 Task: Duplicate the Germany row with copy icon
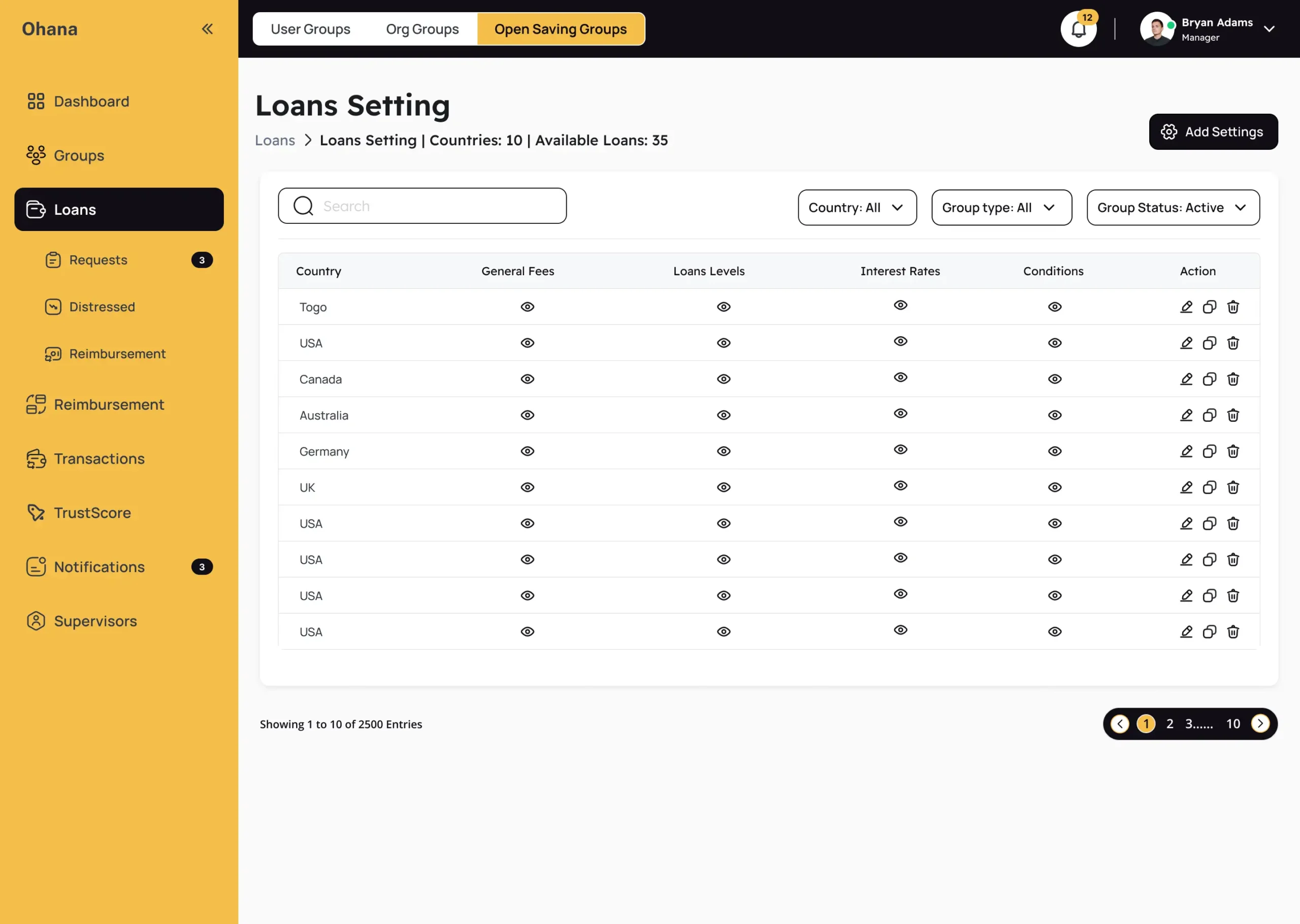pyautogui.click(x=1210, y=451)
